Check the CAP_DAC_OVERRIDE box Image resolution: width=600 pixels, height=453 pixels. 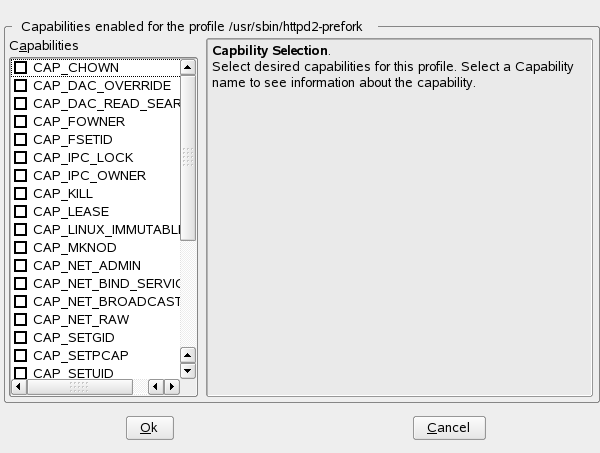pos(20,85)
